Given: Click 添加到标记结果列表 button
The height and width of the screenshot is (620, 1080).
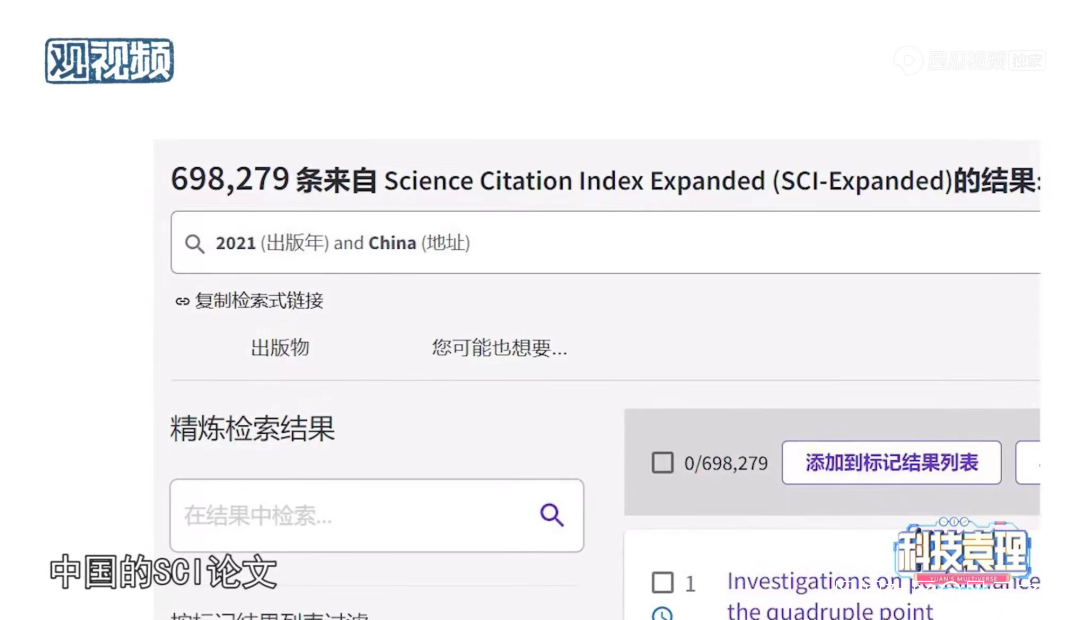Looking at the screenshot, I should point(891,462).
